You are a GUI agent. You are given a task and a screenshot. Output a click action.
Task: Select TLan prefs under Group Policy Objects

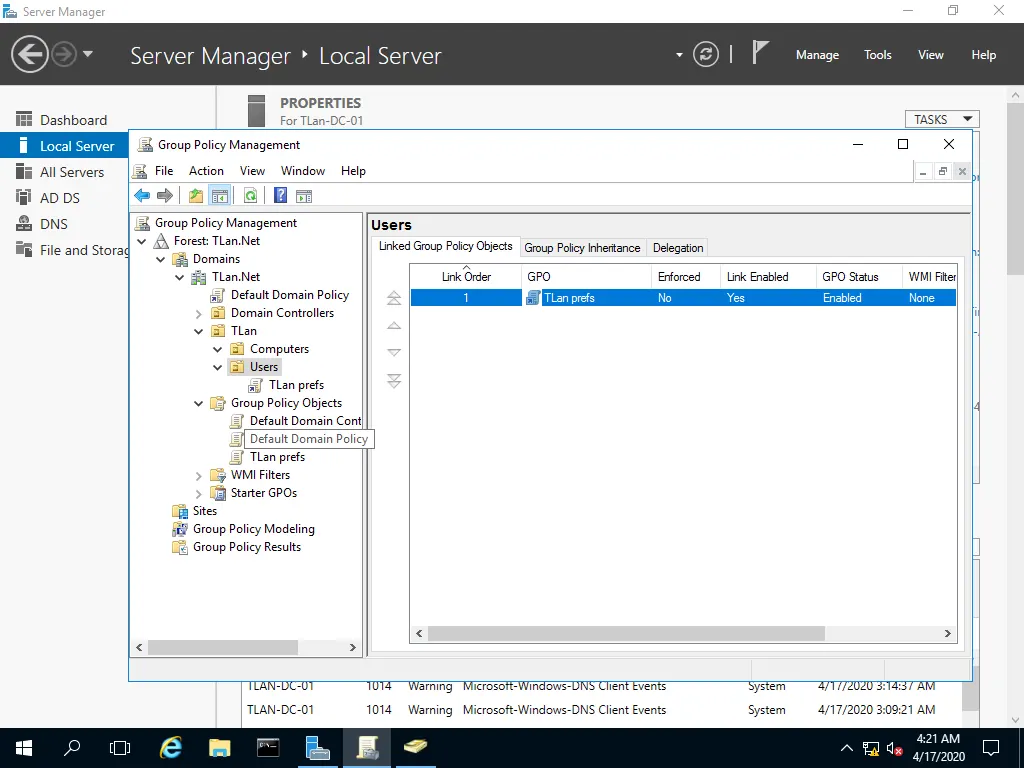tap(277, 457)
